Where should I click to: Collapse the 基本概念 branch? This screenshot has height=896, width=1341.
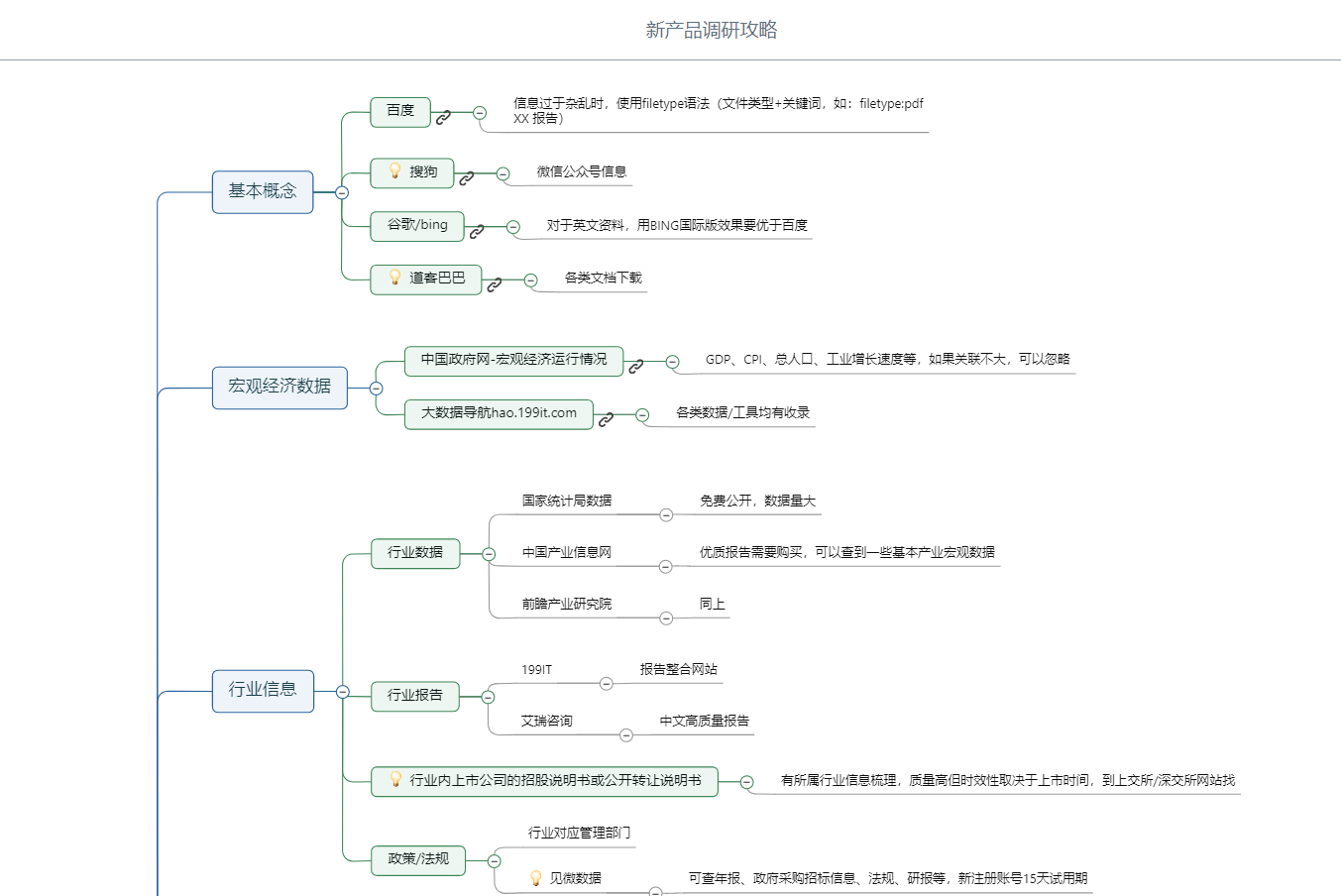coord(342,193)
